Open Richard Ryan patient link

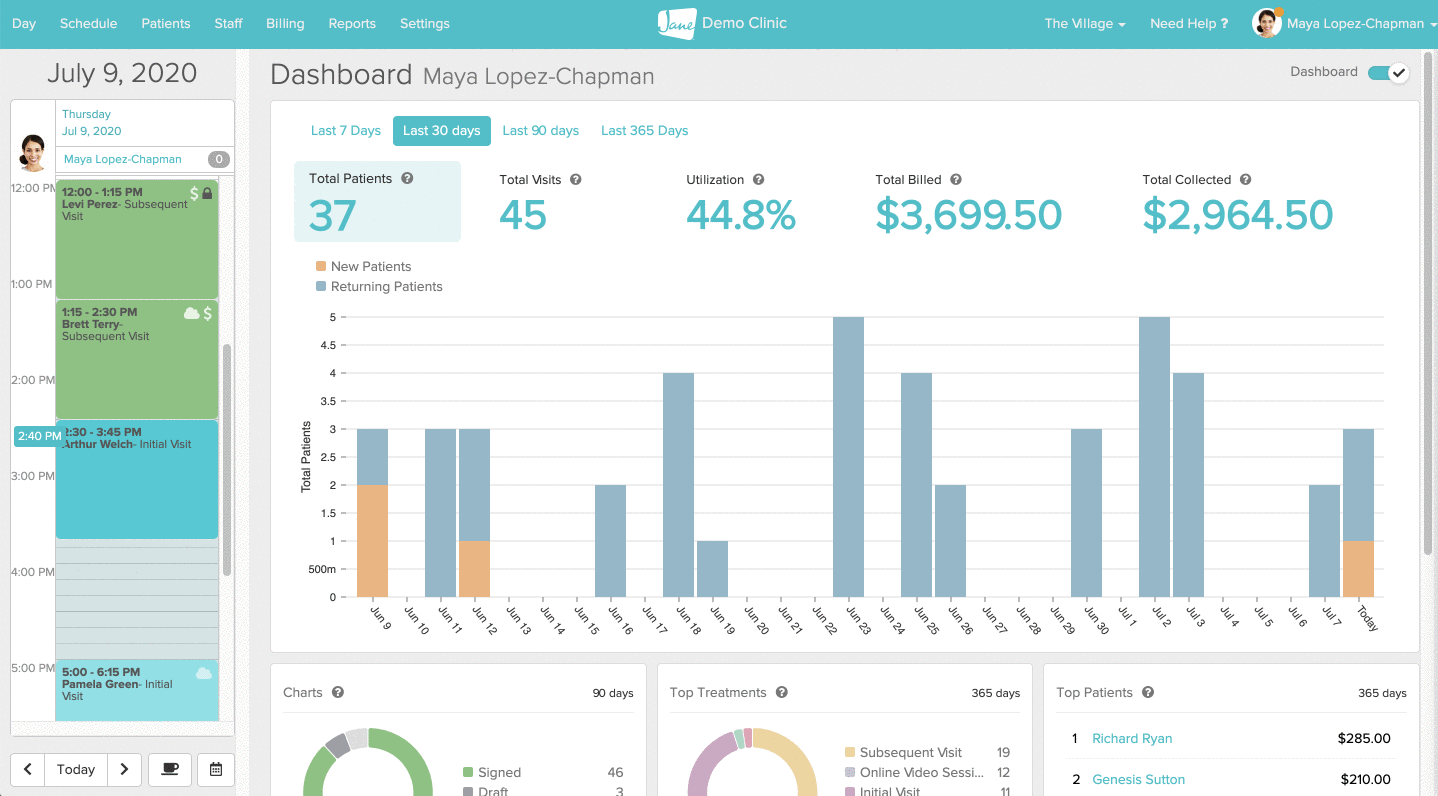[1132, 738]
